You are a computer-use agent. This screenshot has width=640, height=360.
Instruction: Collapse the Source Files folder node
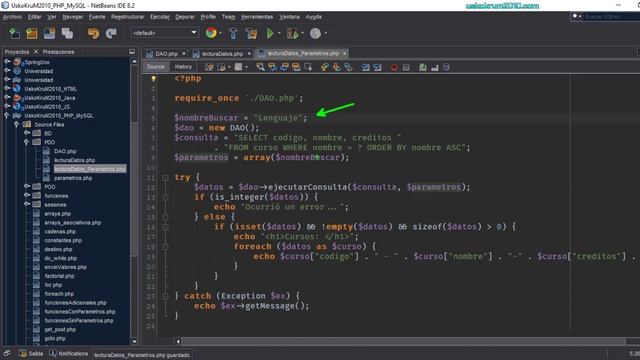pyautogui.click(x=16, y=124)
